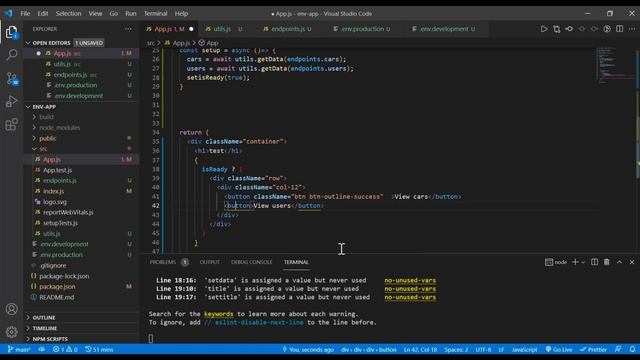Add a new terminal with plus icon

575,262
